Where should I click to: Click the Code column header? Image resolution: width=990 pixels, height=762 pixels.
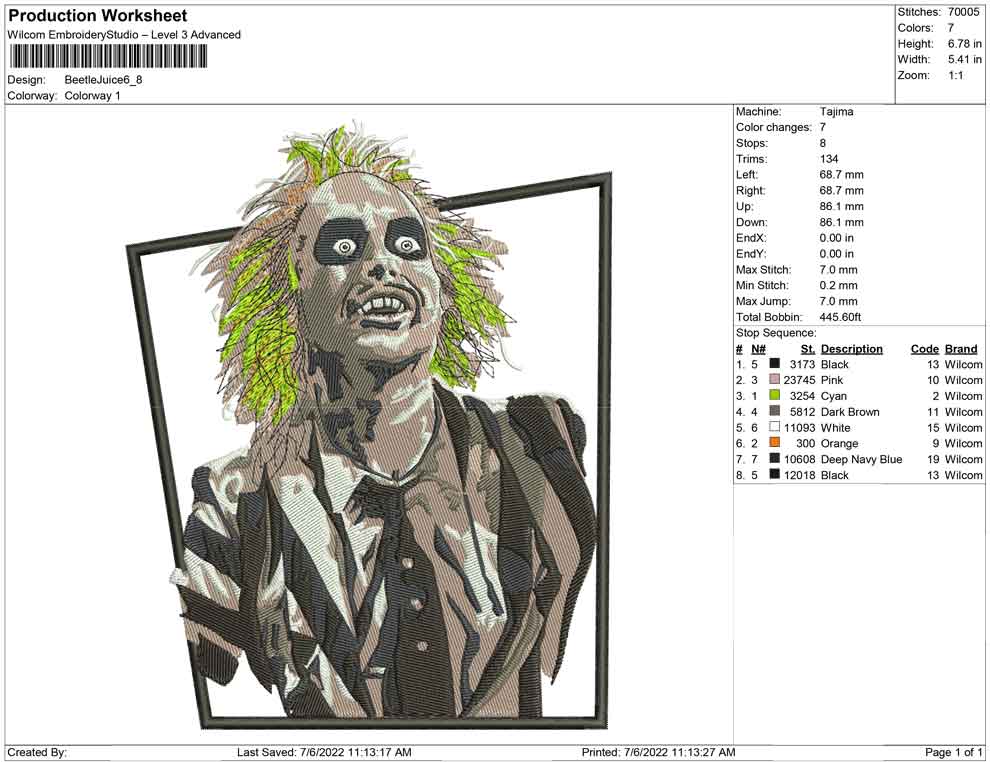(x=924, y=349)
